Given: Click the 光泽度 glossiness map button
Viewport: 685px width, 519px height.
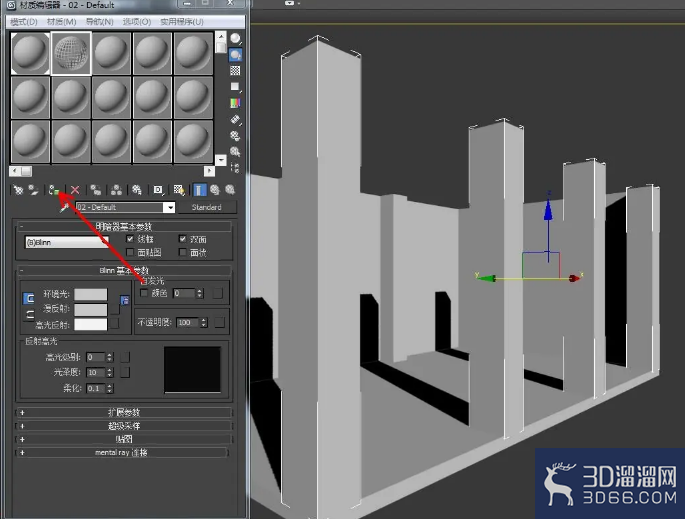Looking at the screenshot, I should [125, 372].
